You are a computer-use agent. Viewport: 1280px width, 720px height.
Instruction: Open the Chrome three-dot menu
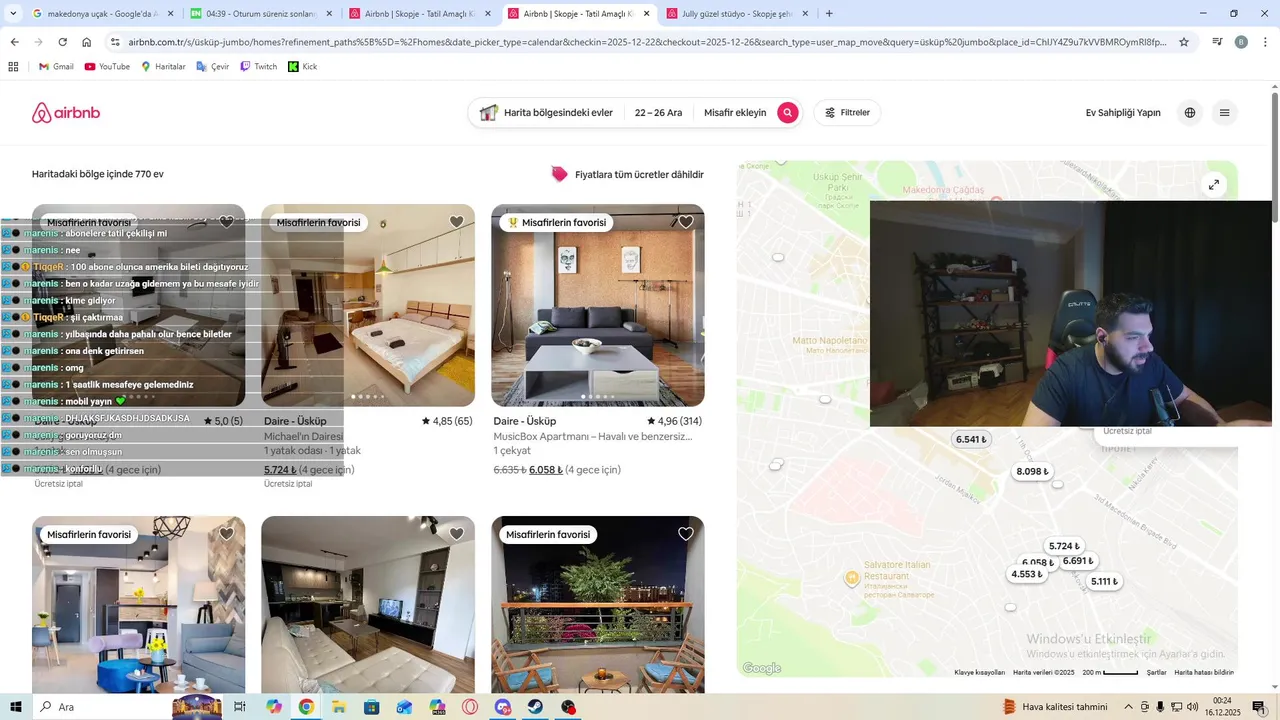(1265, 42)
